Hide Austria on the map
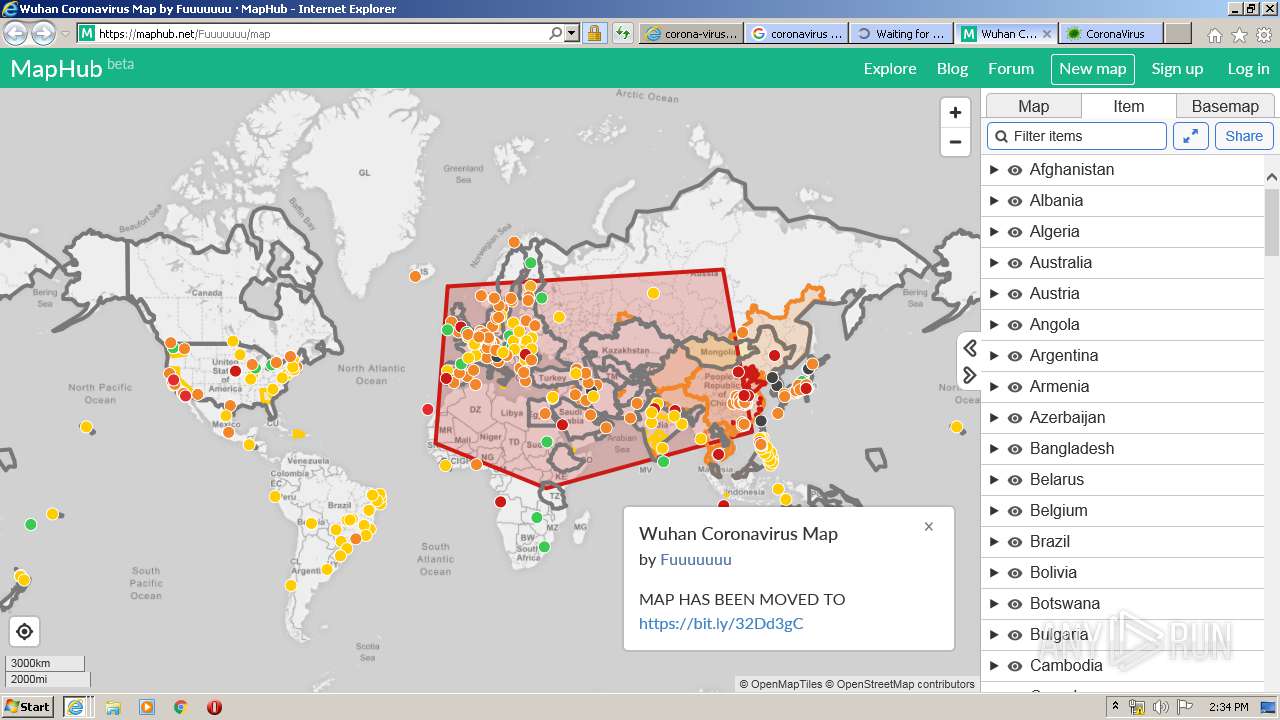This screenshot has height=720, width=1280. pos(1015,294)
